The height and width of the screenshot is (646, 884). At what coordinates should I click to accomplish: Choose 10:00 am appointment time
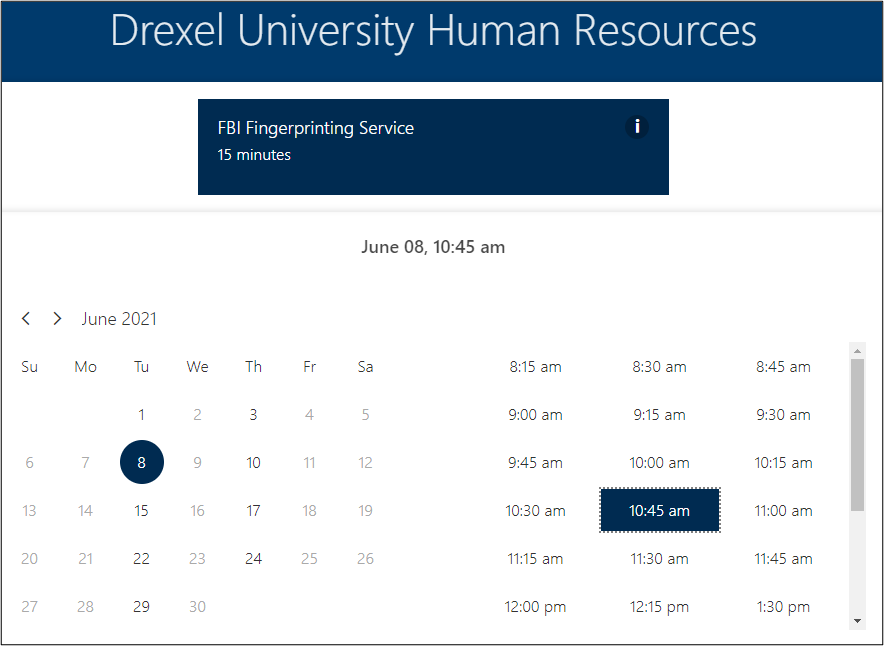point(659,463)
